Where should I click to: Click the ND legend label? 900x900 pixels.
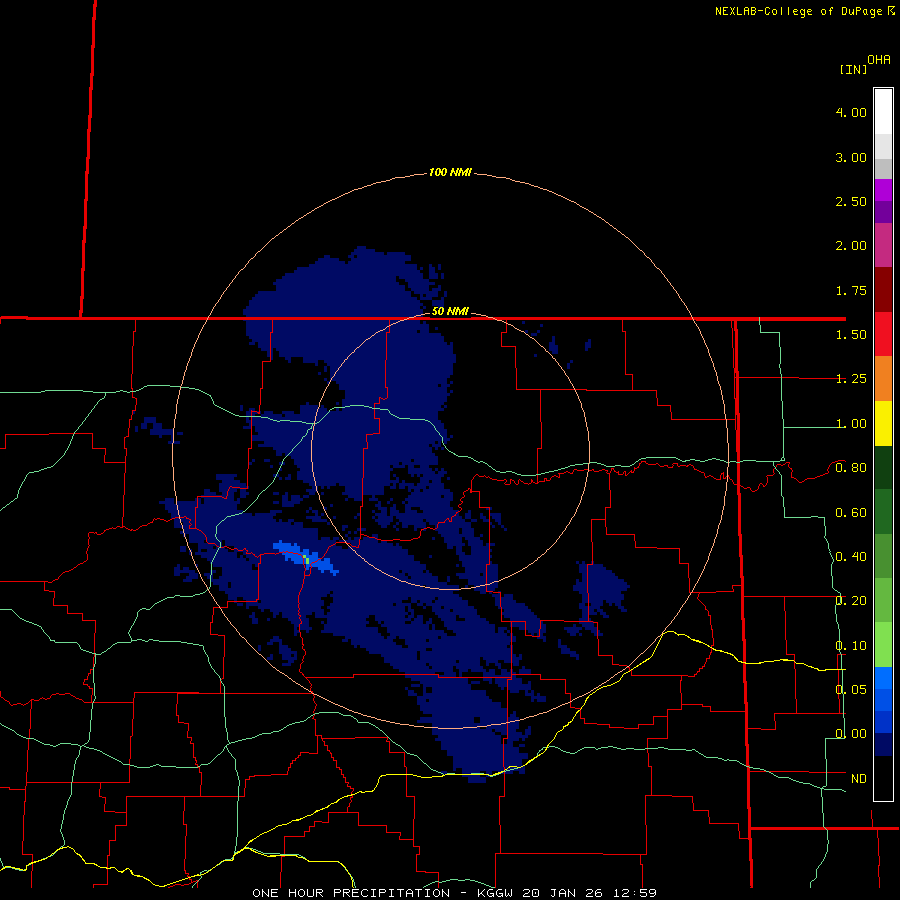[859, 779]
